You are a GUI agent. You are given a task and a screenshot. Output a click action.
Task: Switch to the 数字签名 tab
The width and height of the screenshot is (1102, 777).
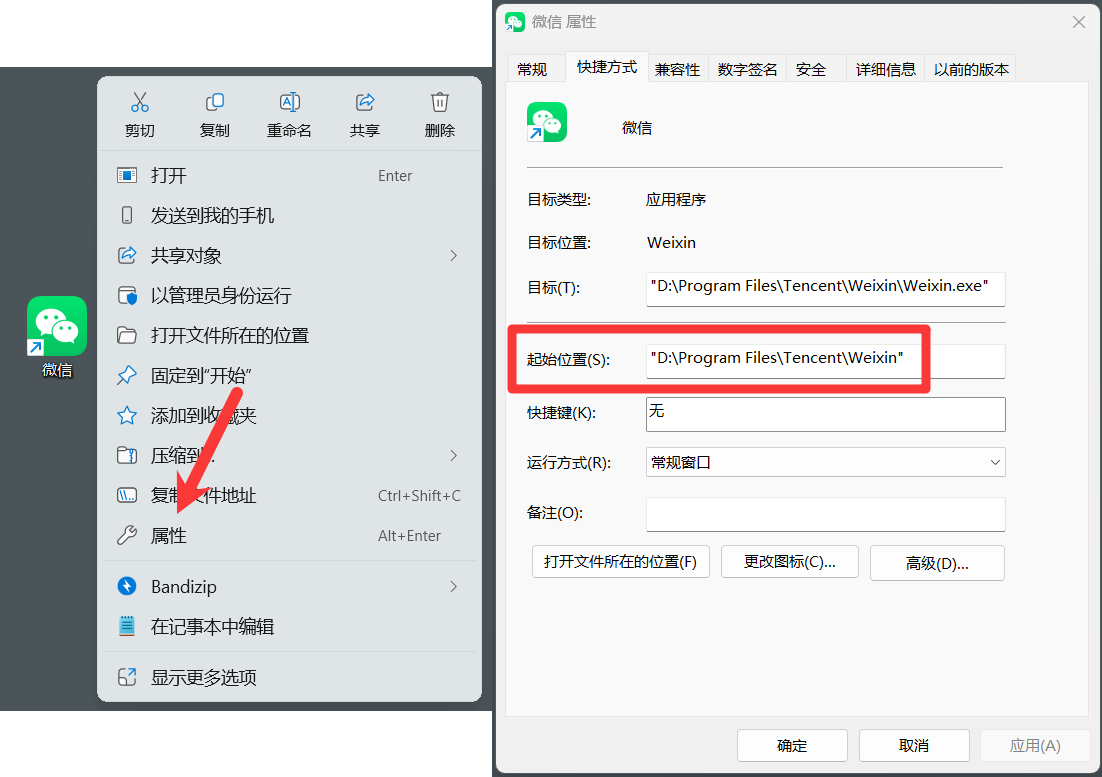[747, 69]
